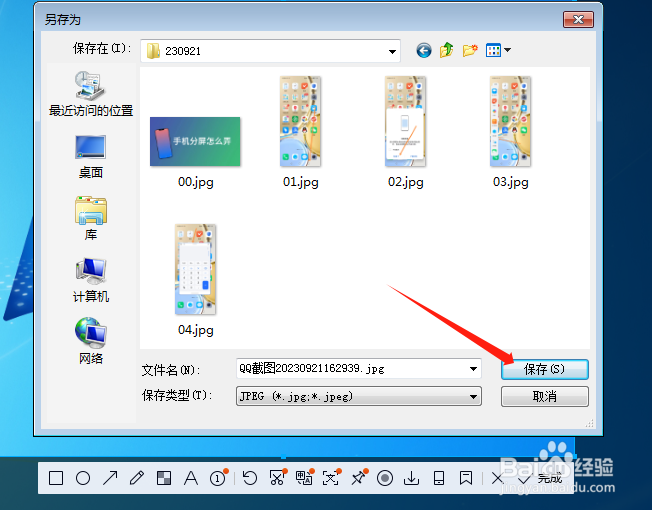Create a new folder
Image resolution: width=652 pixels, height=510 pixels.
[x=470, y=50]
